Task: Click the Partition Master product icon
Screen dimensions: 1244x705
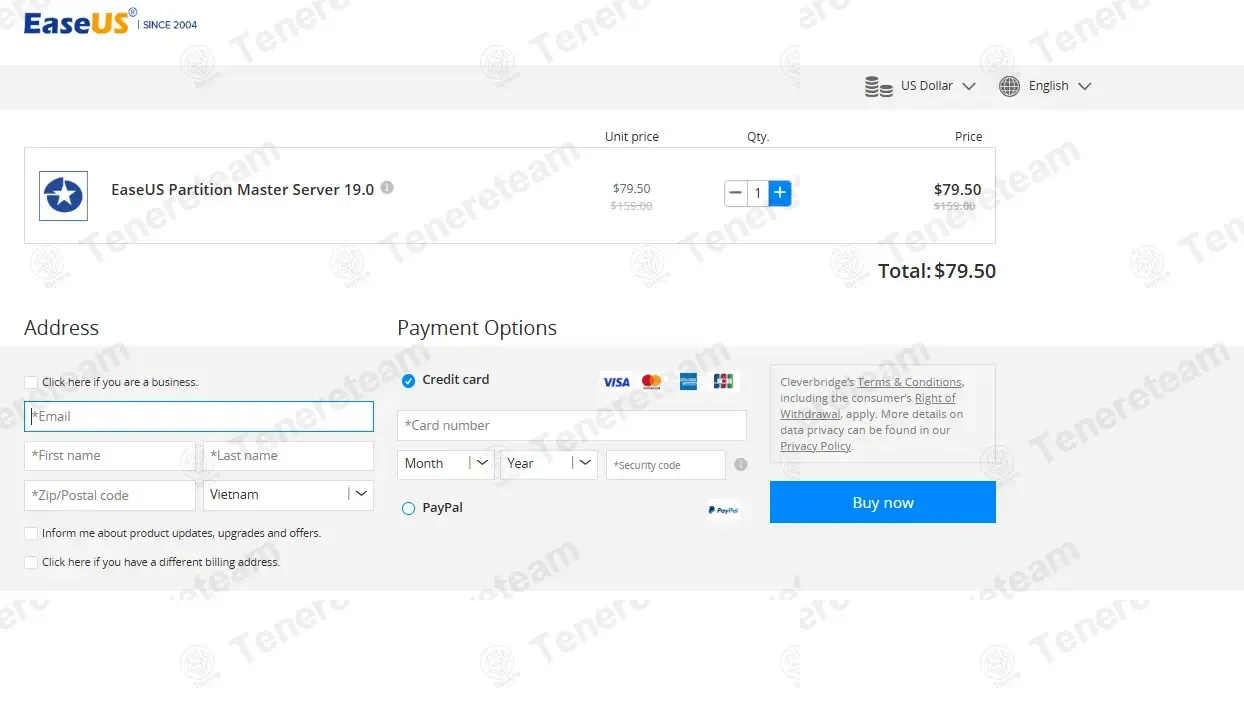Action: click(63, 195)
